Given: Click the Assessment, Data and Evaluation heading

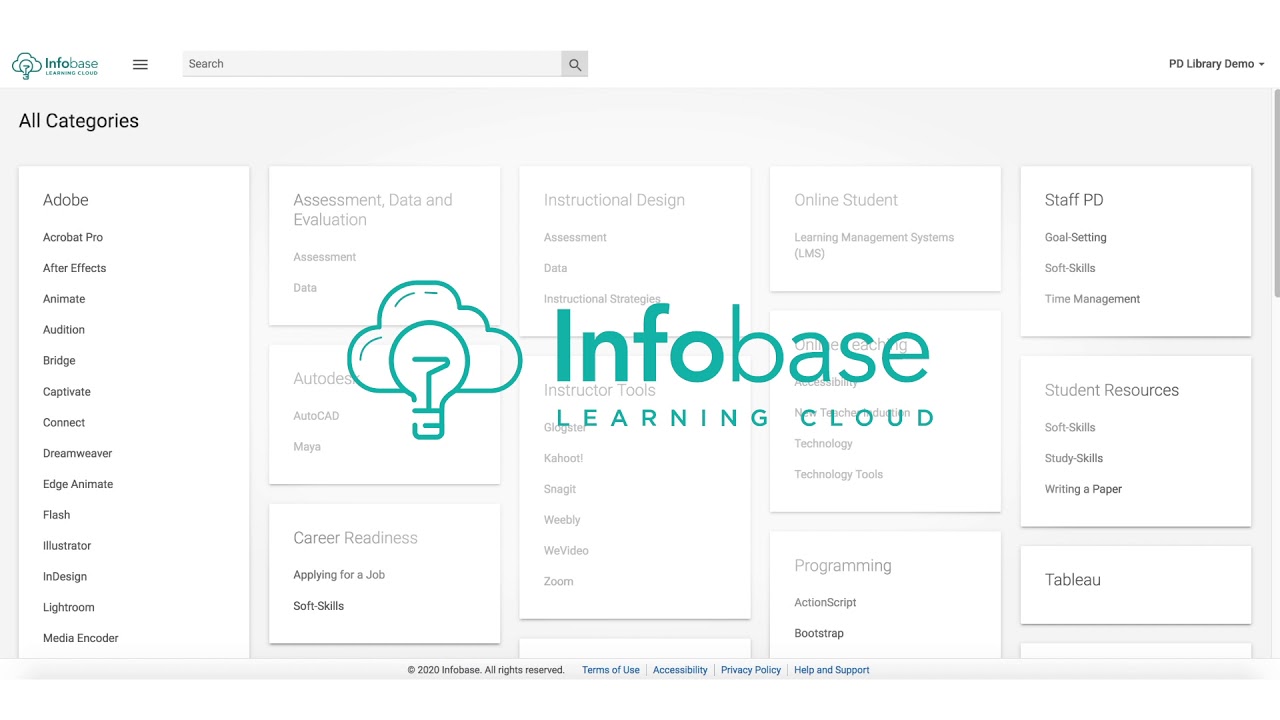Looking at the screenshot, I should click(373, 210).
